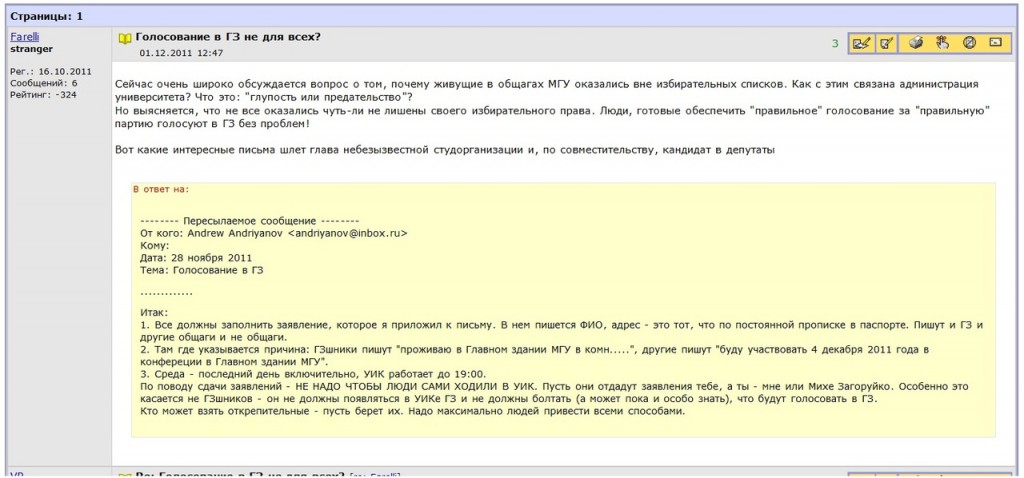Click the 'stranger' user title

[32, 49]
